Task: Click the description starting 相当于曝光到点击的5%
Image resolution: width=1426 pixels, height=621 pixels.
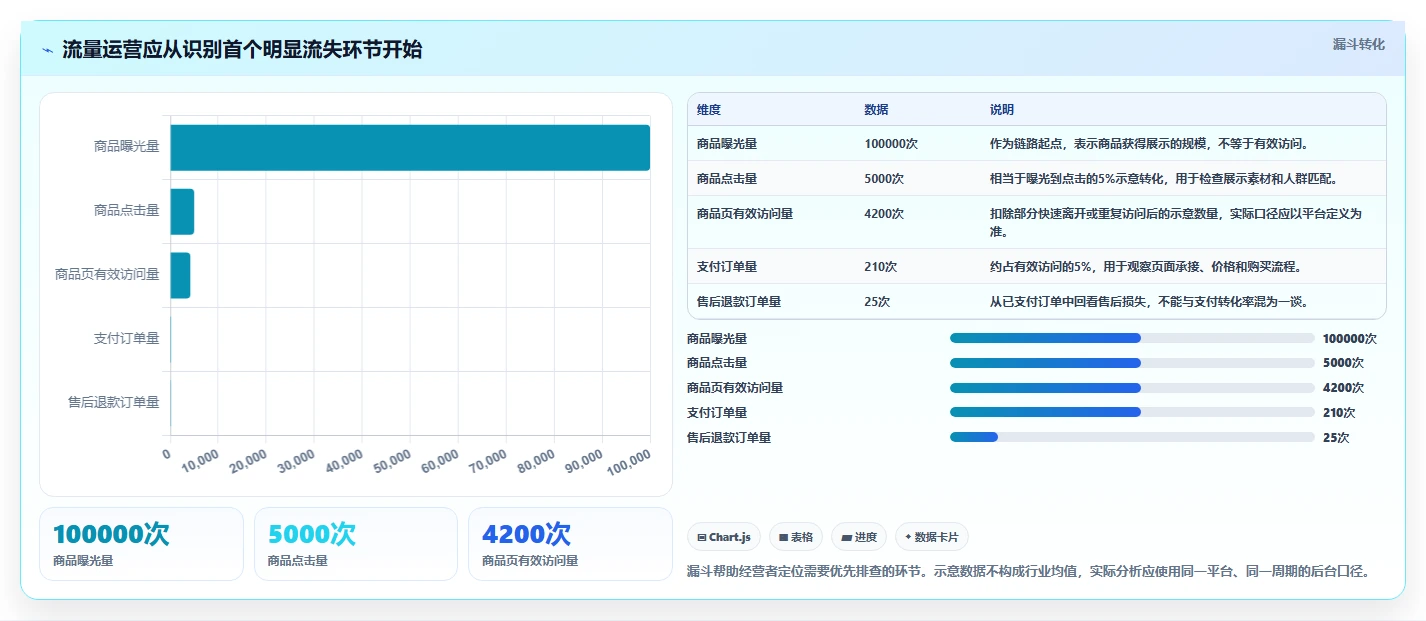Action: coord(1164,179)
